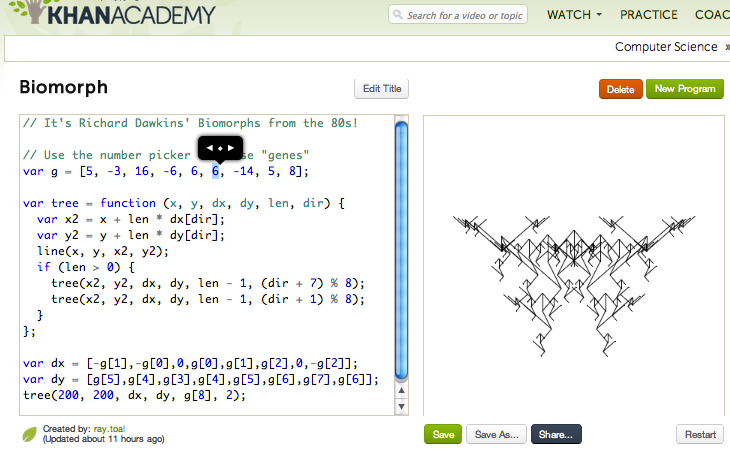730x455 pixels.
Task: Click the number picker center dot handle
Action: pos(220,148)
